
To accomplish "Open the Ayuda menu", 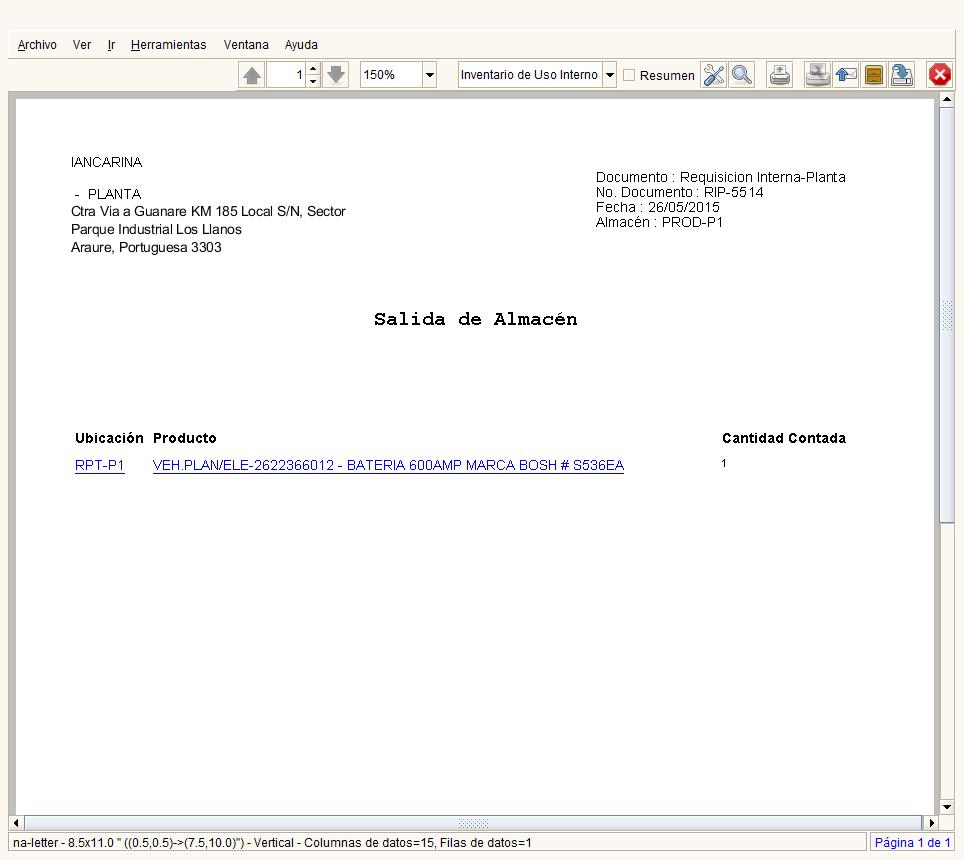I will pyautogui.click(x=301, y=45).
